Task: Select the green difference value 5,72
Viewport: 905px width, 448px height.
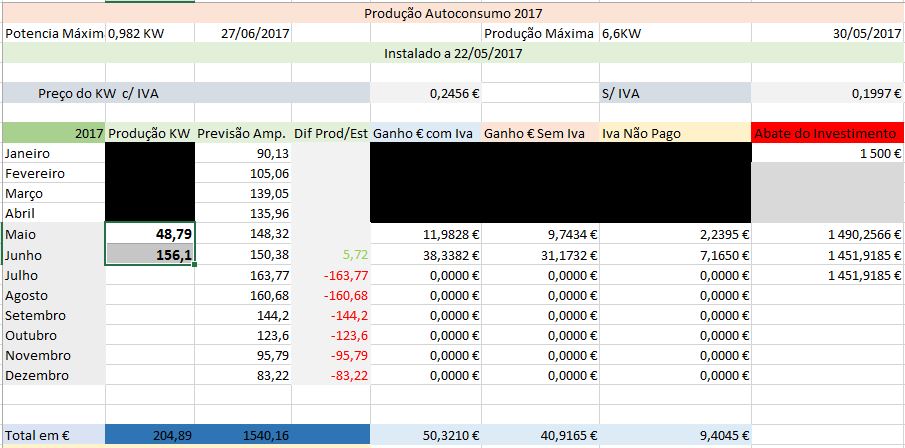Action: coord(331,255)
